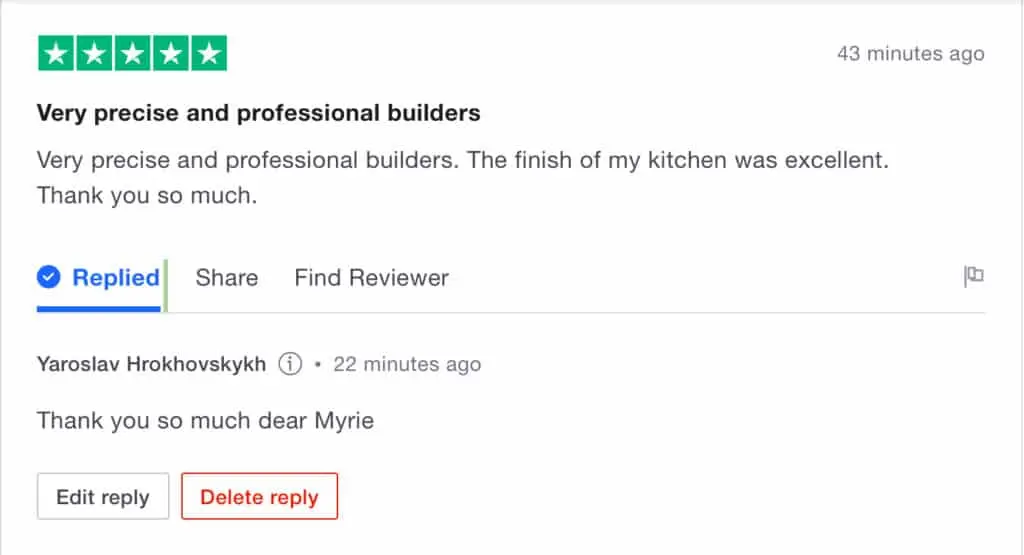The height and width of the screenshot is (555, 1024).
Task: Click the review's closing "Thank you so much." line
Action: pos(147,196)
